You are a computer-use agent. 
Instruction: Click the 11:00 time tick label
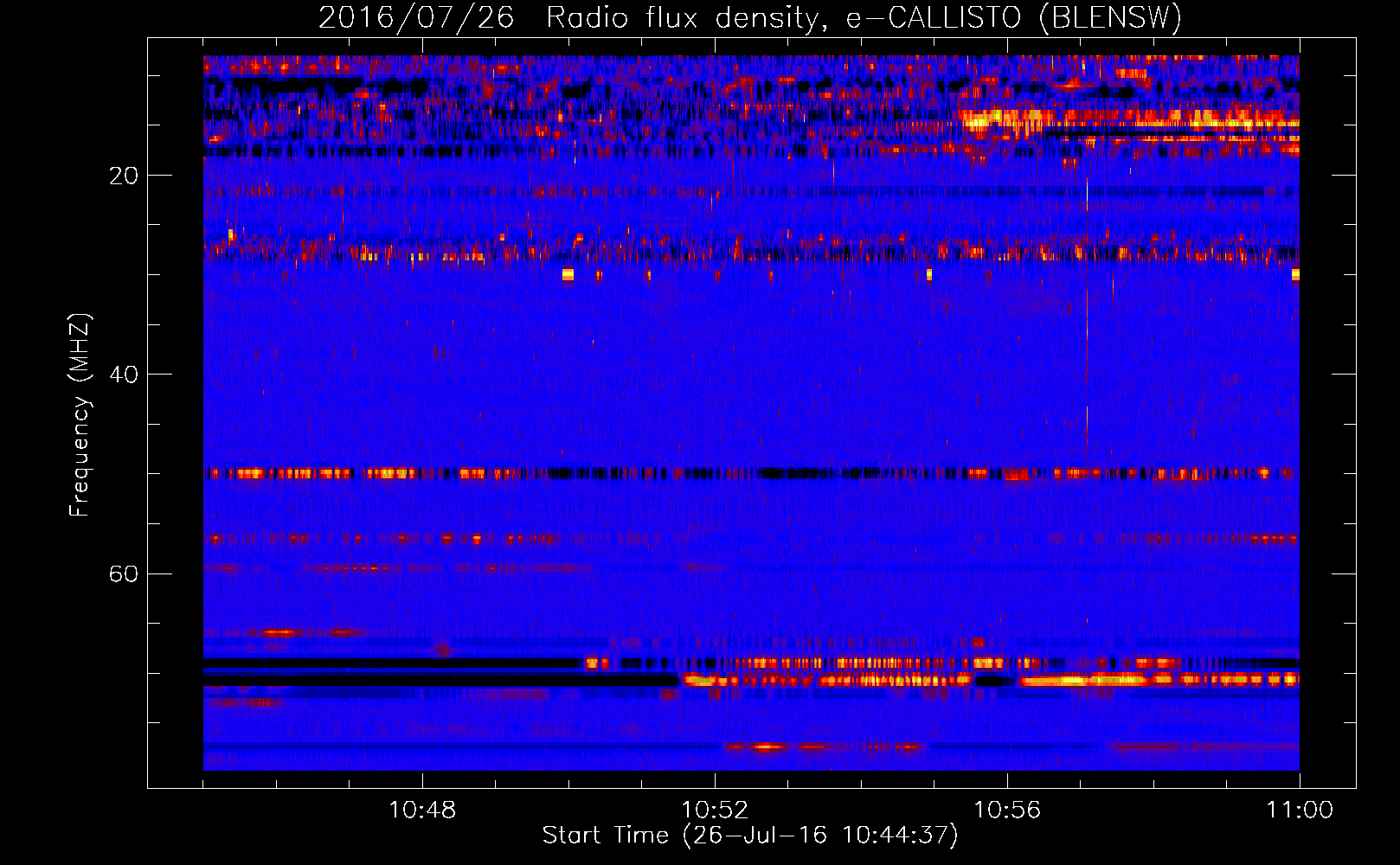1300,811
